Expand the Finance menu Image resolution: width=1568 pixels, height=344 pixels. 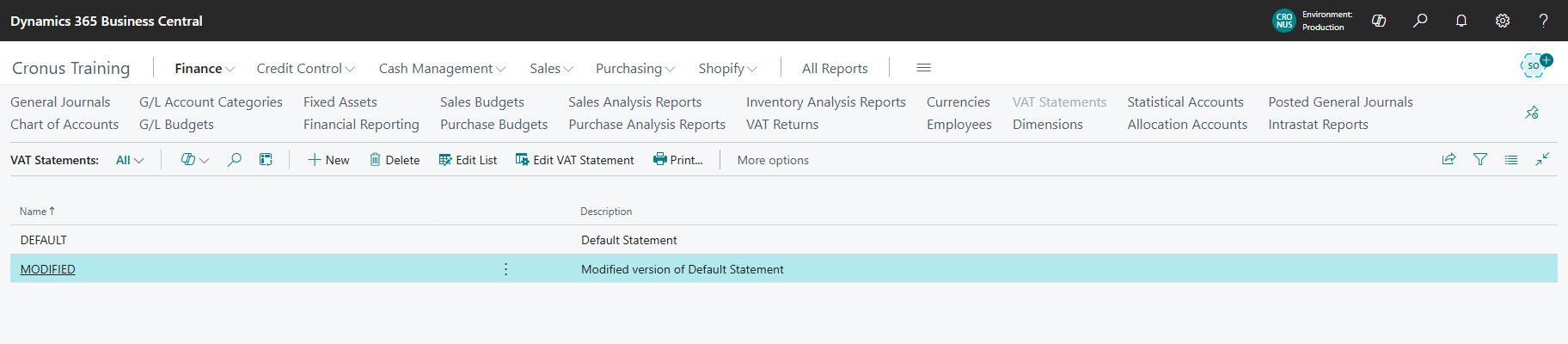(205, 68)
